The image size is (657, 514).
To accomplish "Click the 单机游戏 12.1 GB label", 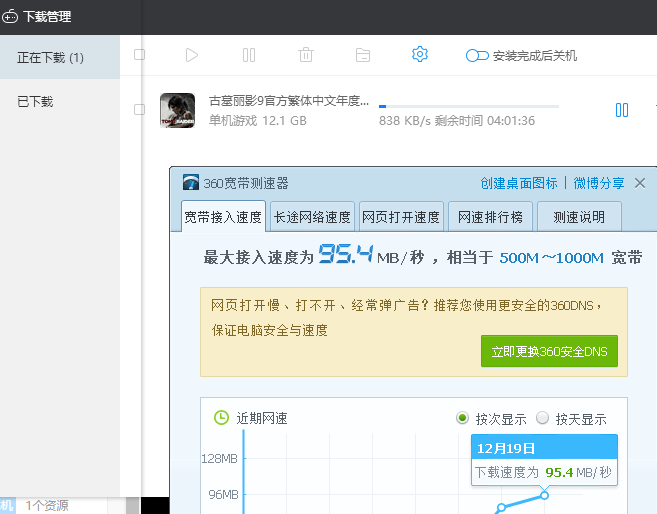I will [x=258, y=121].
